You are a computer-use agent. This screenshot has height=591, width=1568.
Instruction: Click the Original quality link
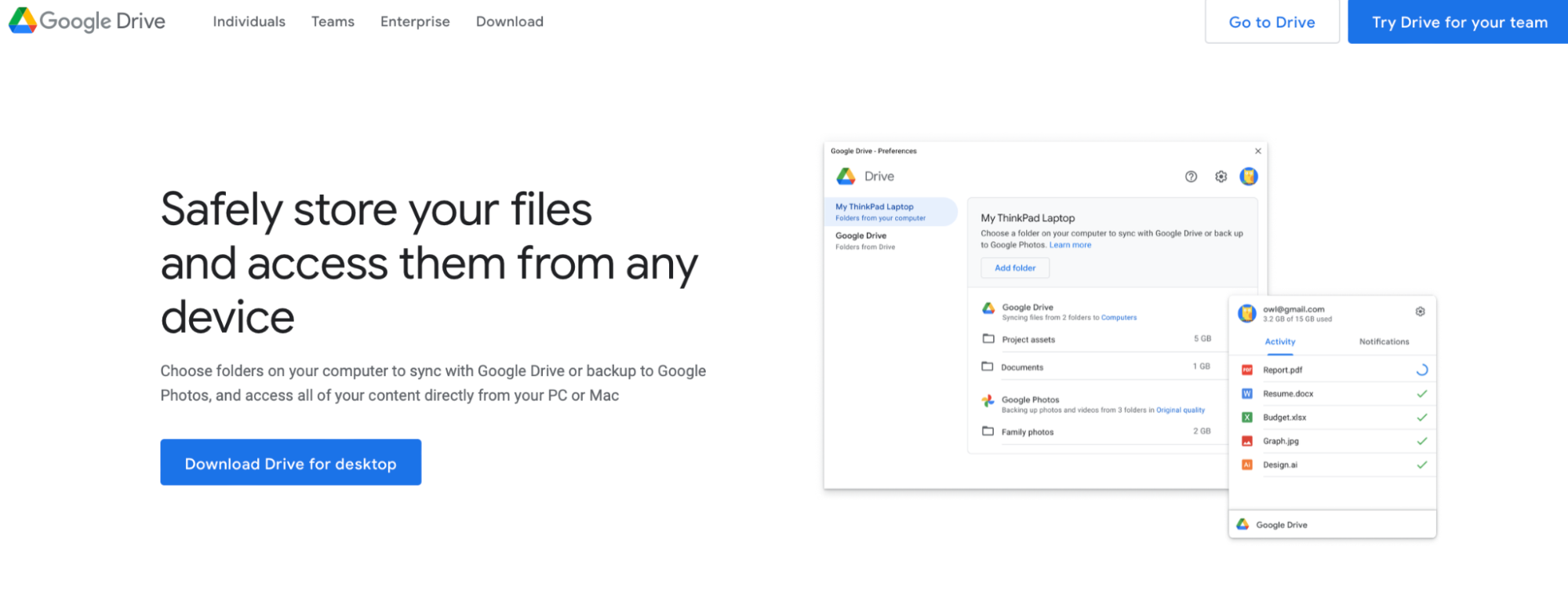[1181, 410]
